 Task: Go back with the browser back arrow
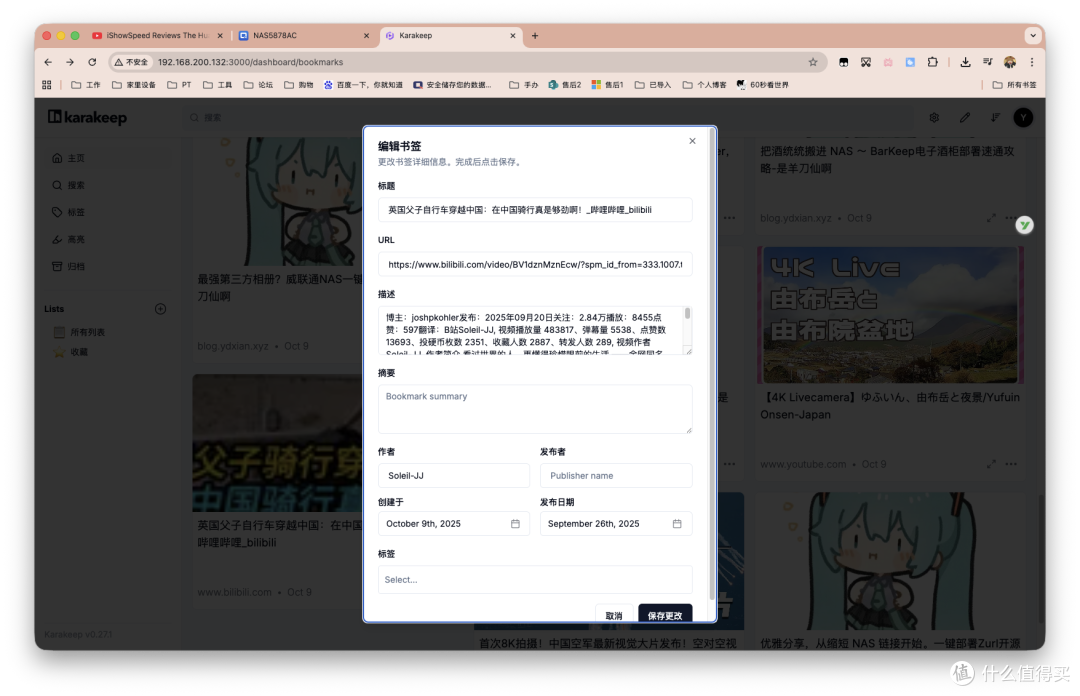[48, 62]
